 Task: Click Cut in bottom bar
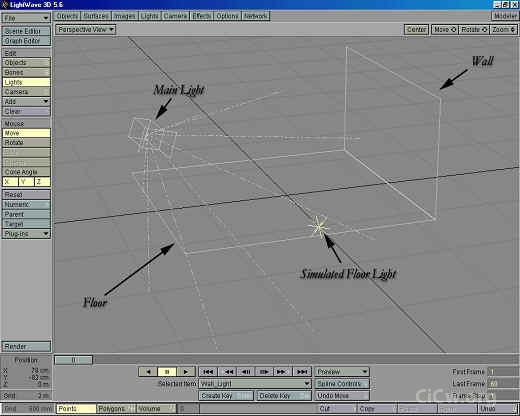336,409
